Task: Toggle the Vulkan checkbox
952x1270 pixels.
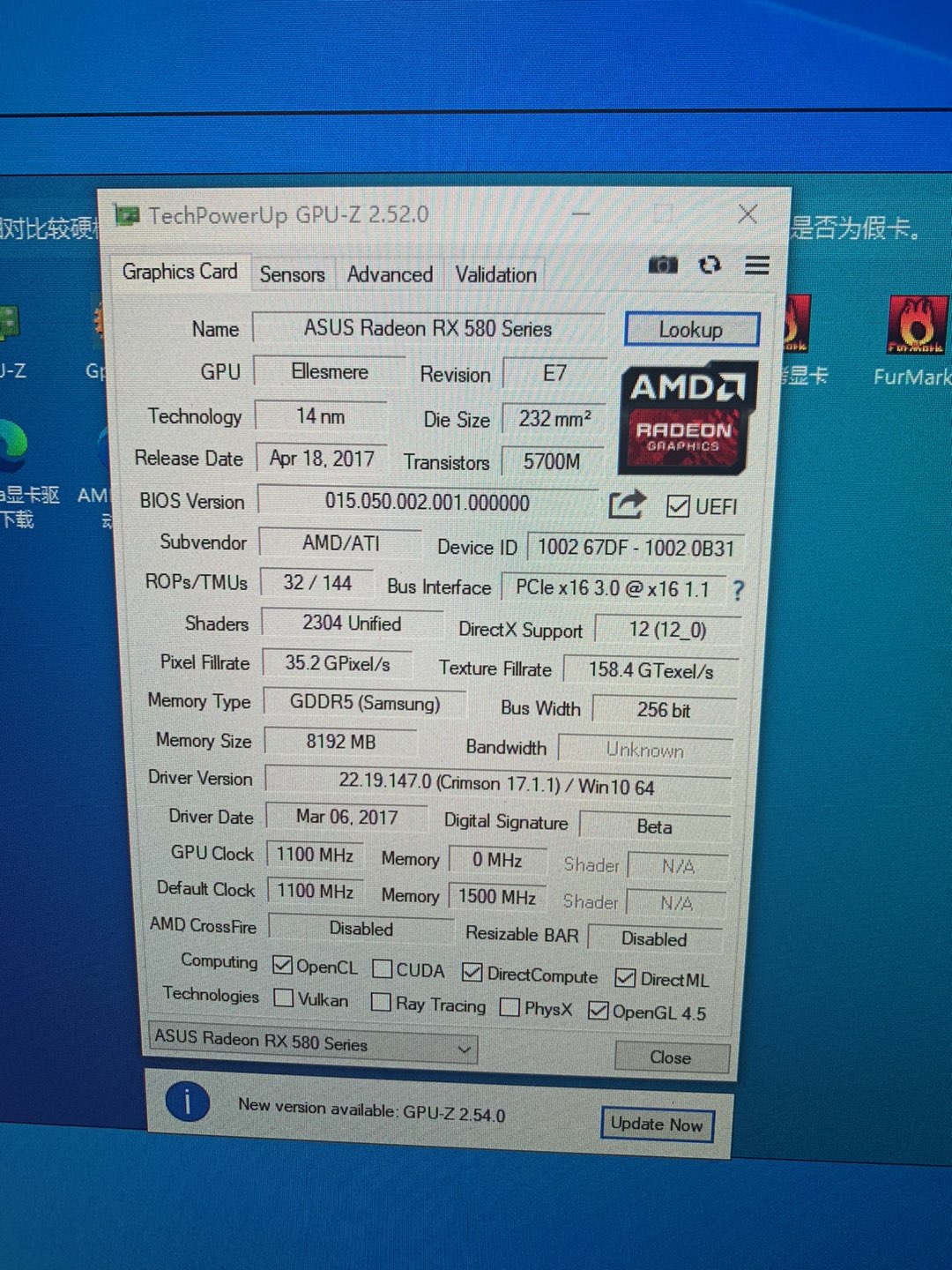Action: pos(283,997)
